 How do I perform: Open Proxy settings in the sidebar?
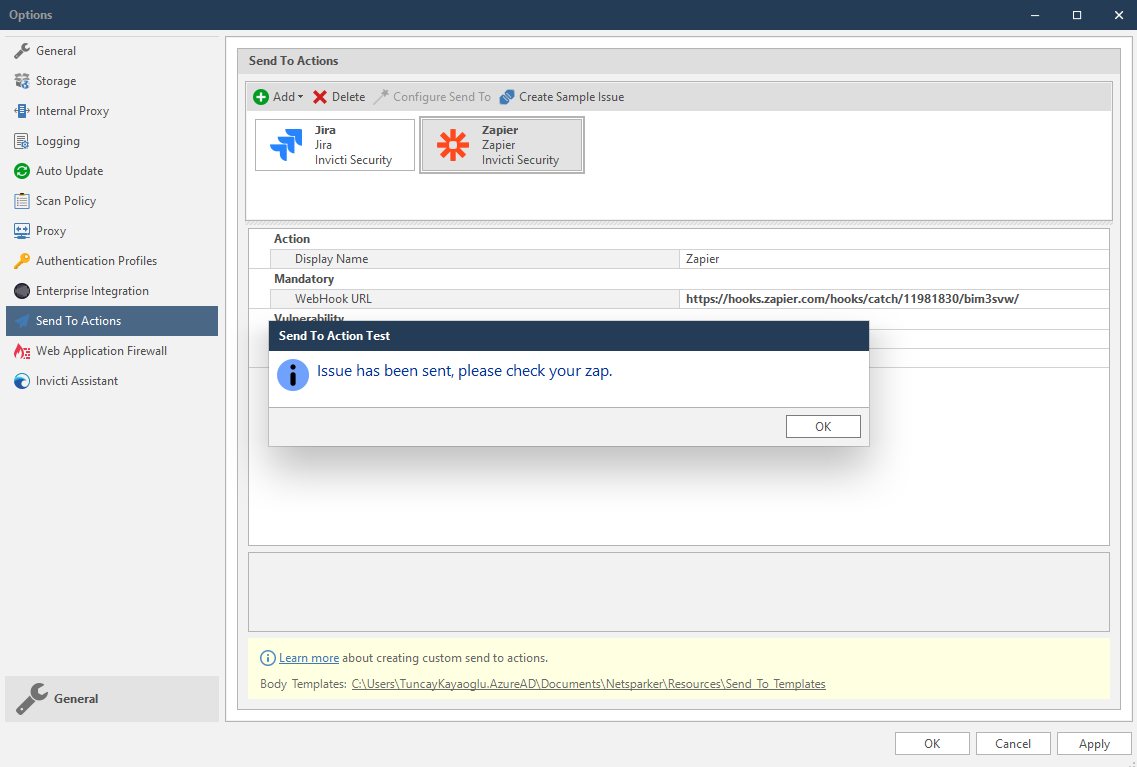(x=48, y=230)
